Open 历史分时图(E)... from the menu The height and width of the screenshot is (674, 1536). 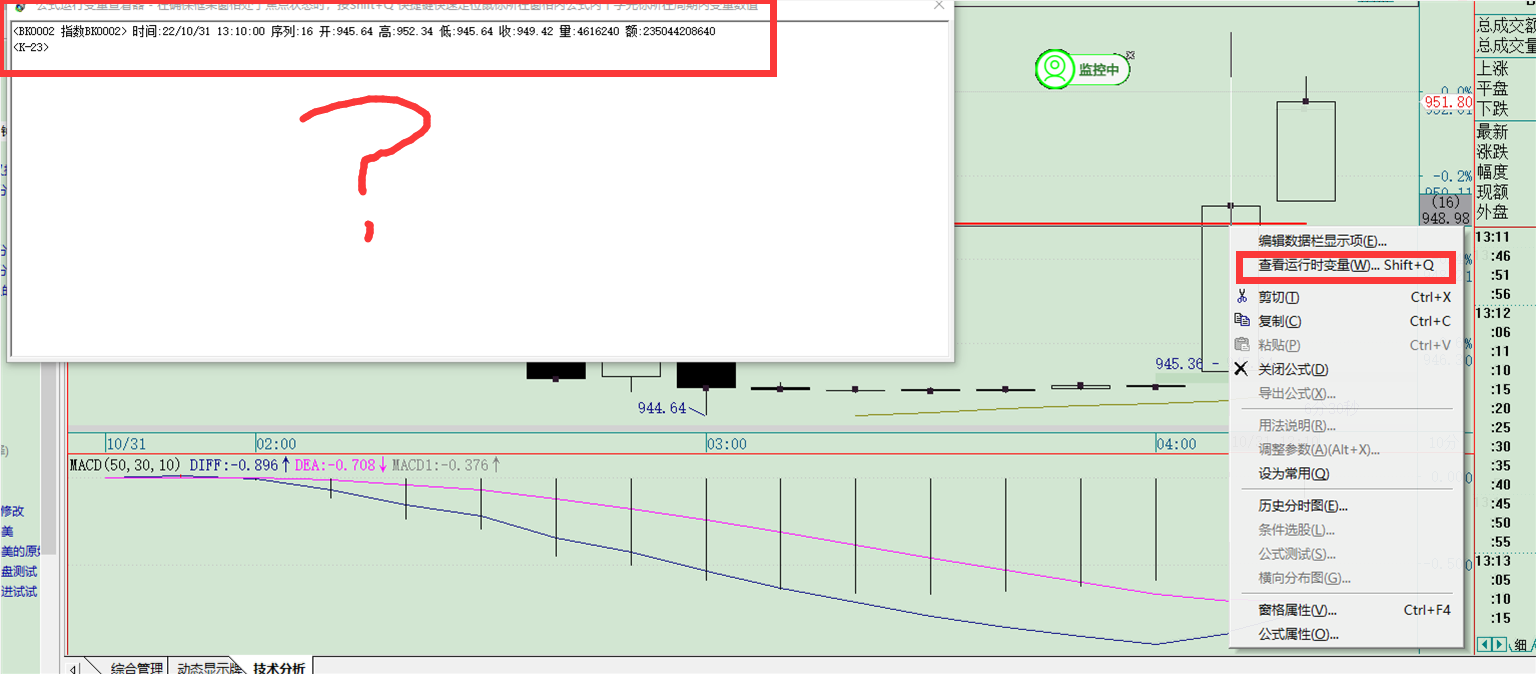pos(1345,505)
